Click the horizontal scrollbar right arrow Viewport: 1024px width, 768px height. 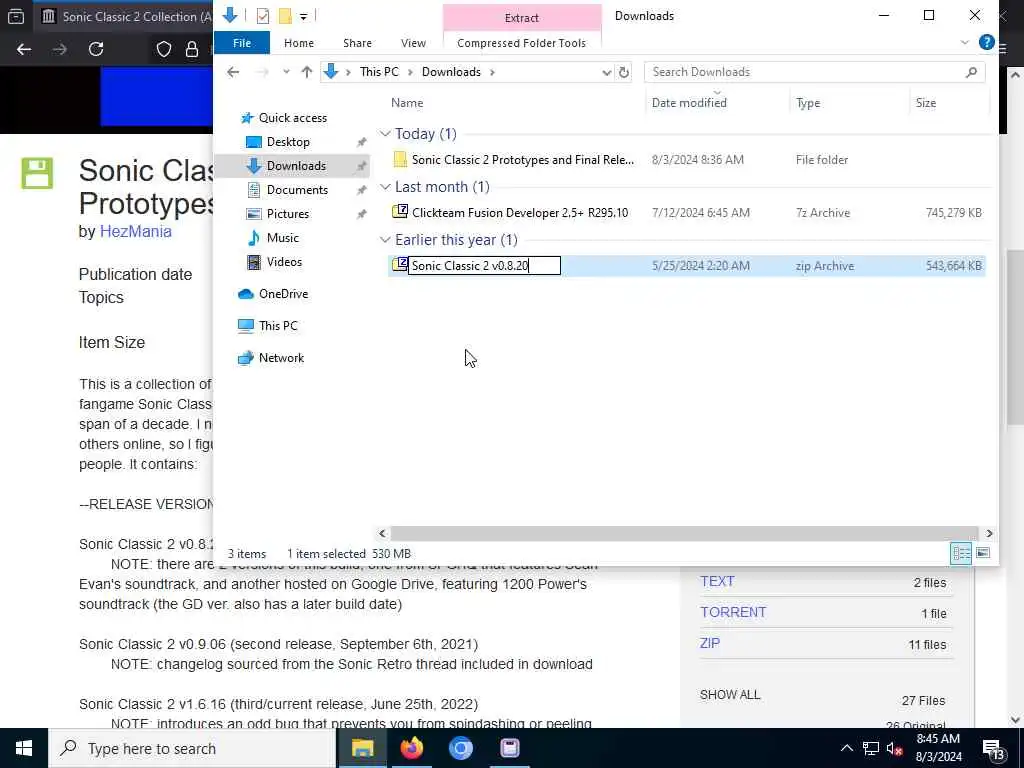pos(989,534)
